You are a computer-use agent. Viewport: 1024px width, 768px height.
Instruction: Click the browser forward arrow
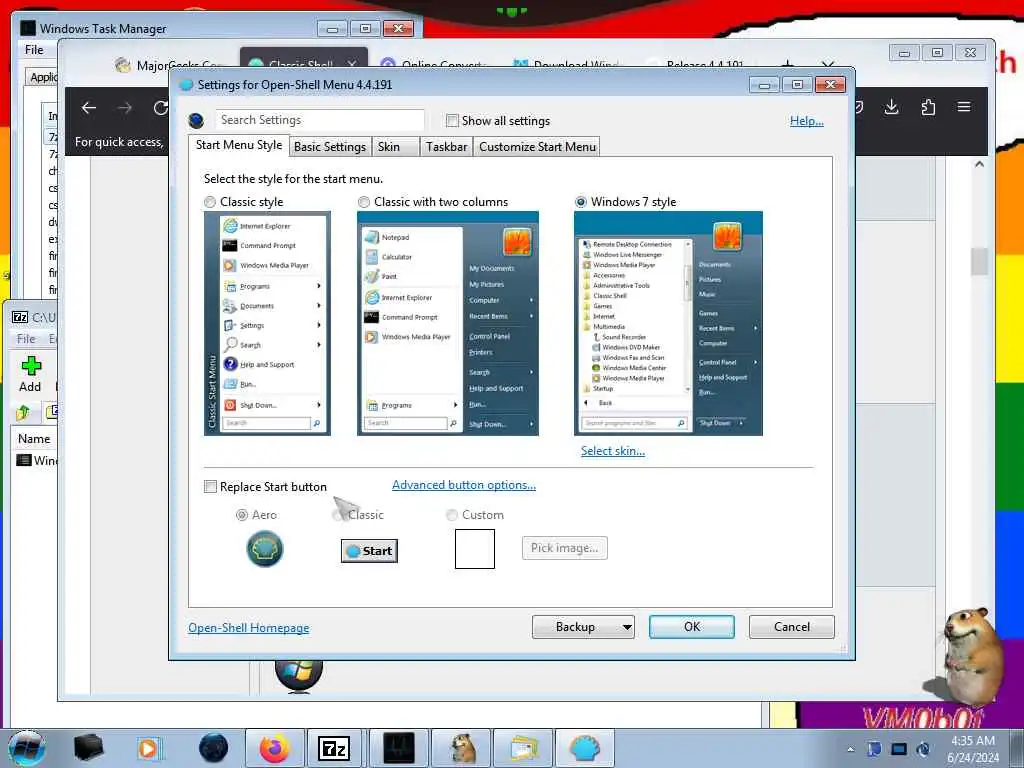(125, 108)
